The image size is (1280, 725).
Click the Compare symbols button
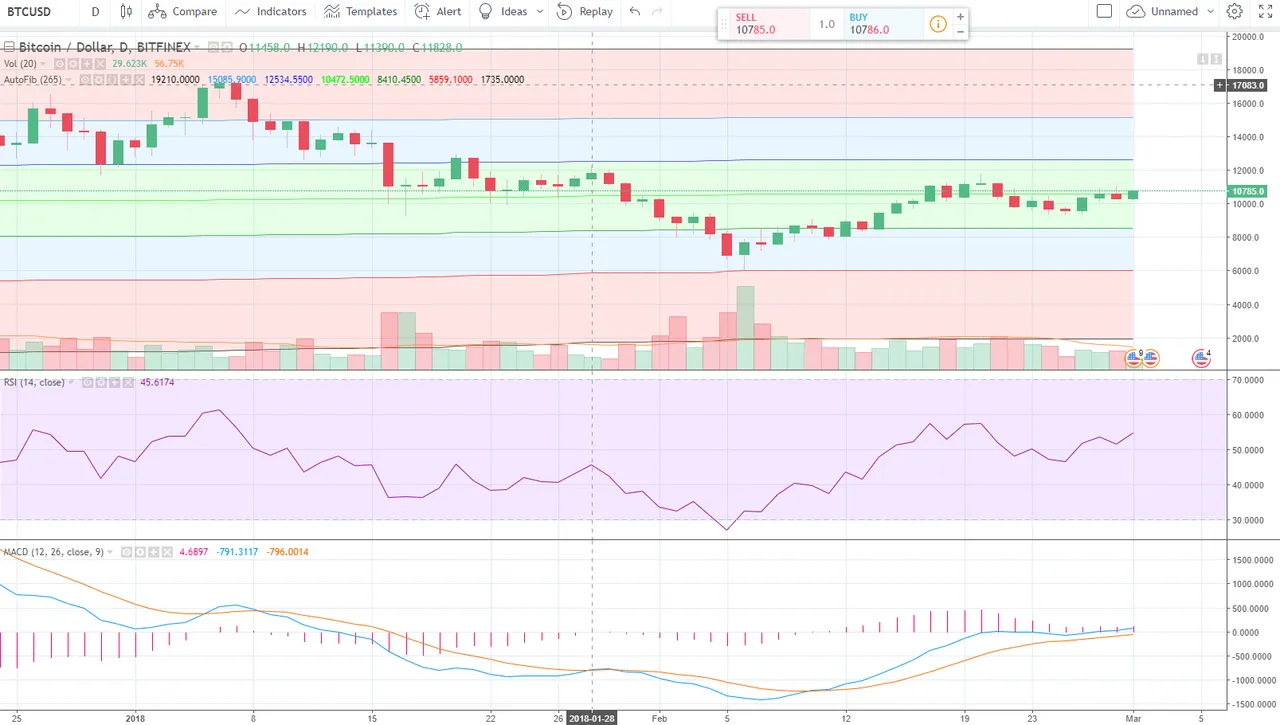pyautogui.click(x=182, y=12)
